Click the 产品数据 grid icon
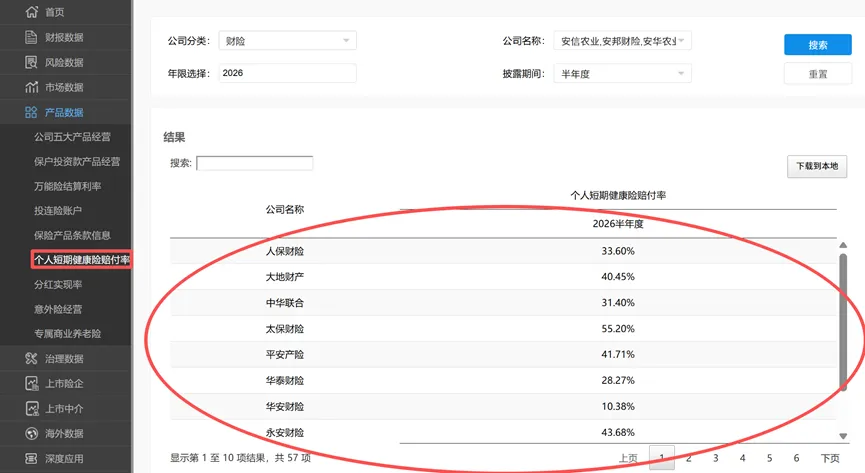This screenshot has width=865, height=473. pos(31,112)
